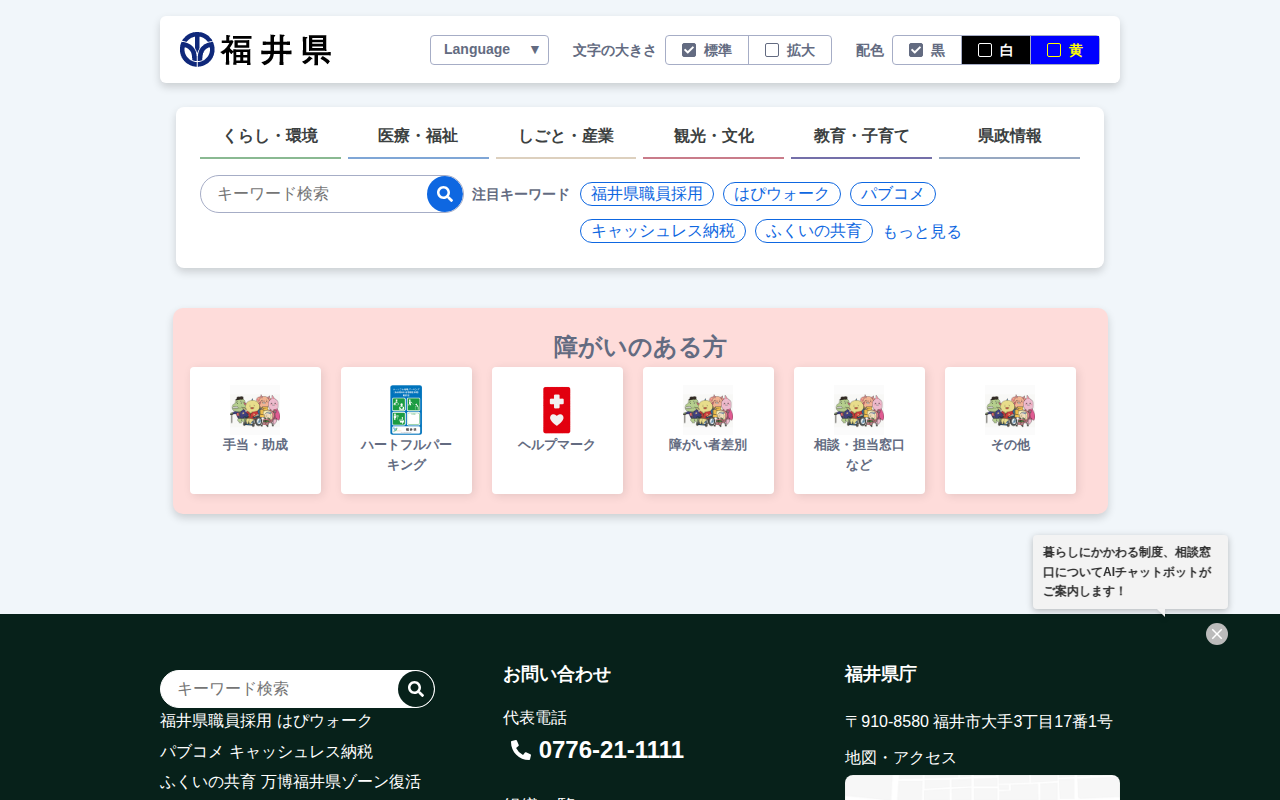This screenshot has height=800, width=1280.
Task: Select the 黒 color scheme checkbox
Action: tap(926, 50)
